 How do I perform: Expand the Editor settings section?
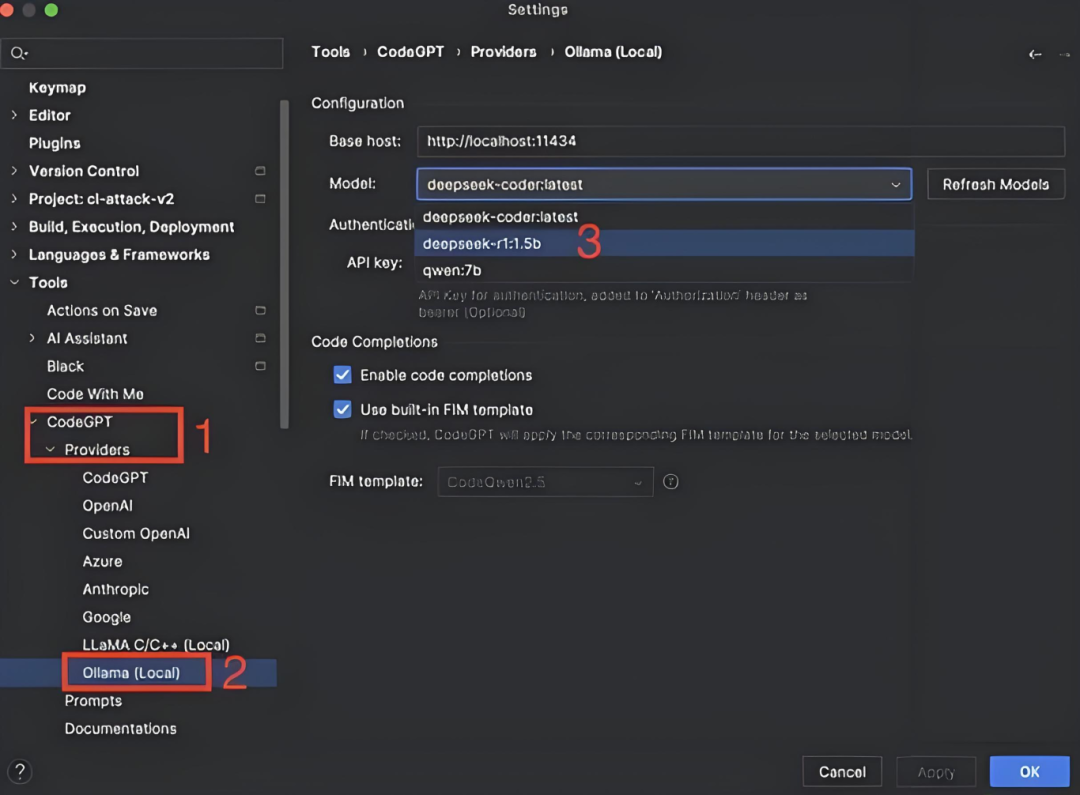coord(14,115)
